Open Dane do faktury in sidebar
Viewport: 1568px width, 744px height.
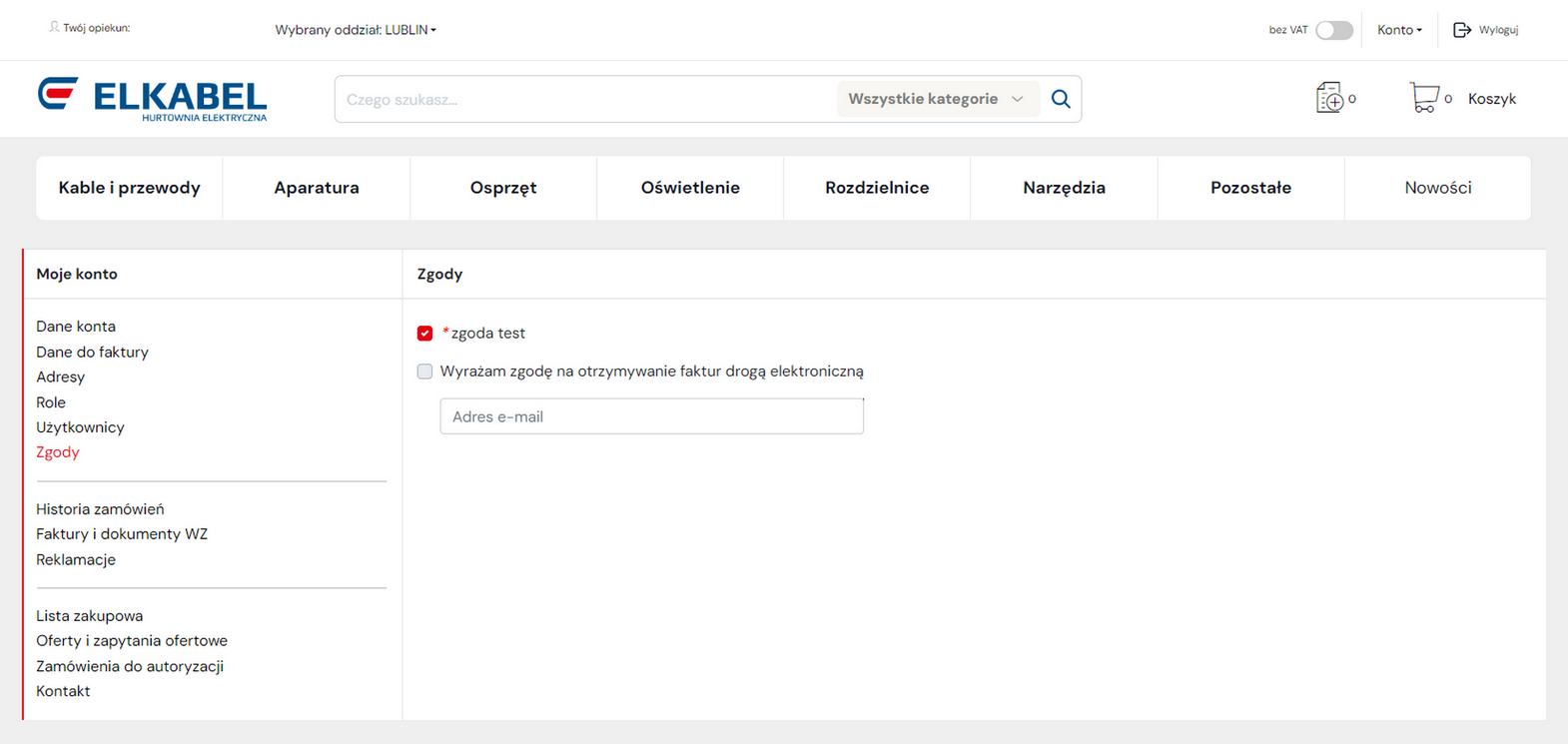(92, 352)
